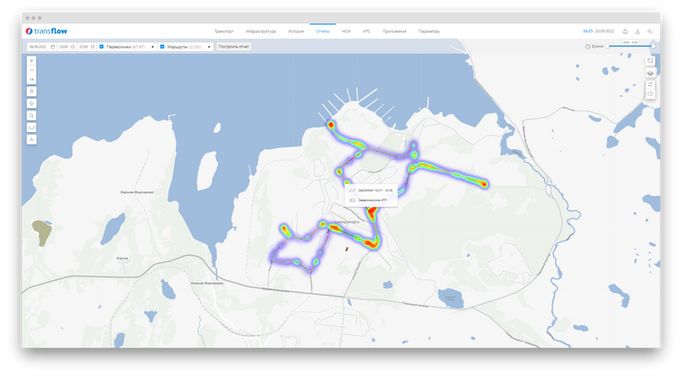This screenshot has width=682, height=379.
Task: Open the Инфраструктура menu
Action: [261, 31]
